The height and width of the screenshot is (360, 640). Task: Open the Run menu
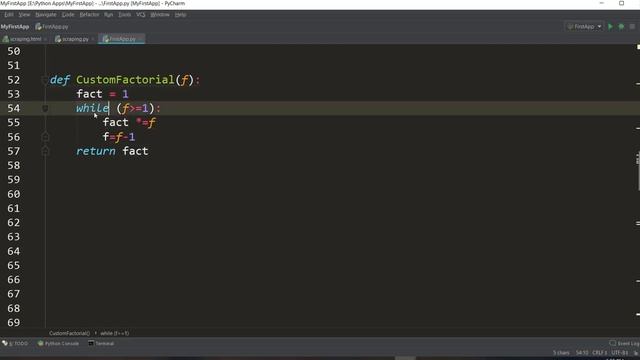(x=108, y=15)
